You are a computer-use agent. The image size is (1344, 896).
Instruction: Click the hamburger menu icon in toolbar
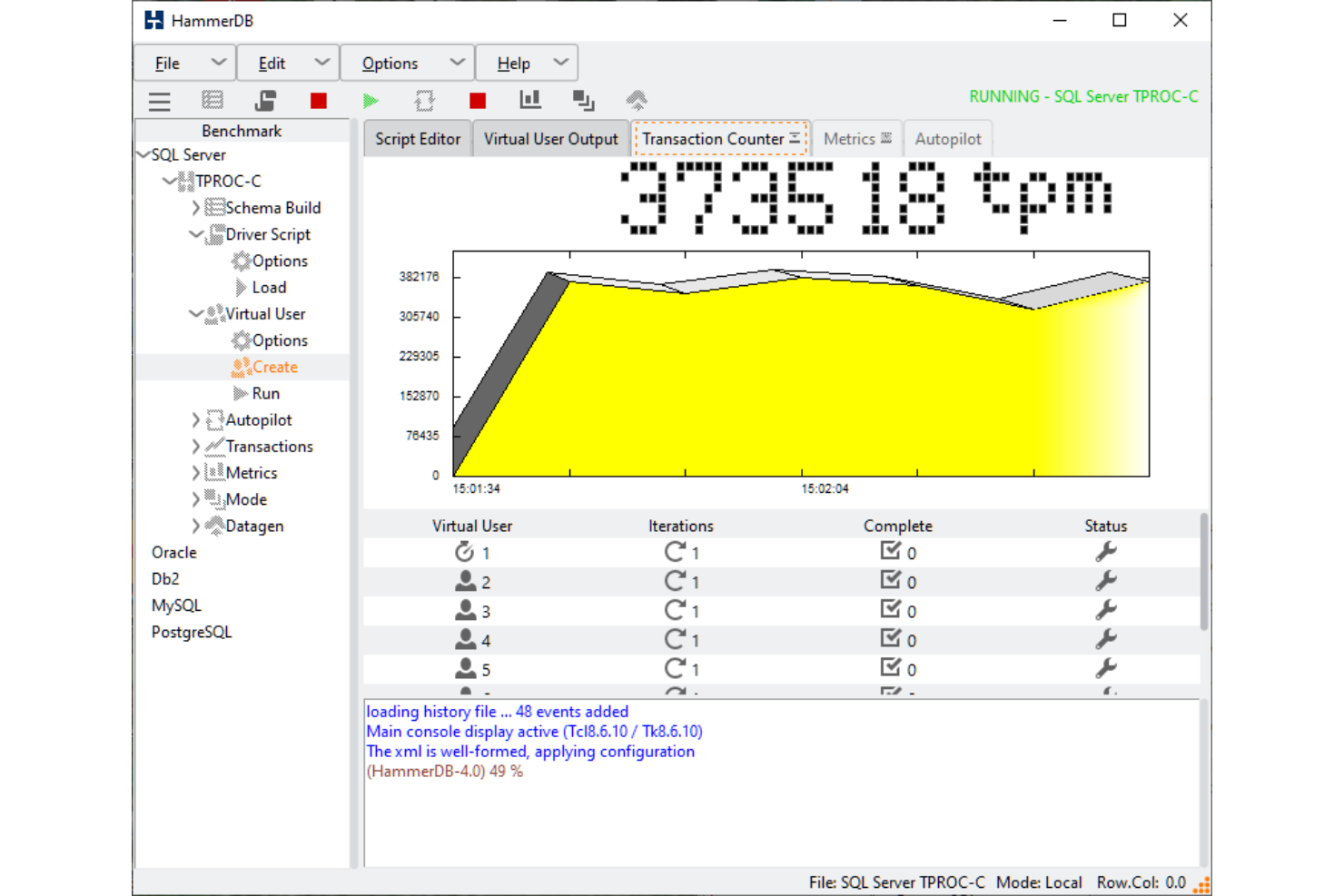[x=160, y=101]
